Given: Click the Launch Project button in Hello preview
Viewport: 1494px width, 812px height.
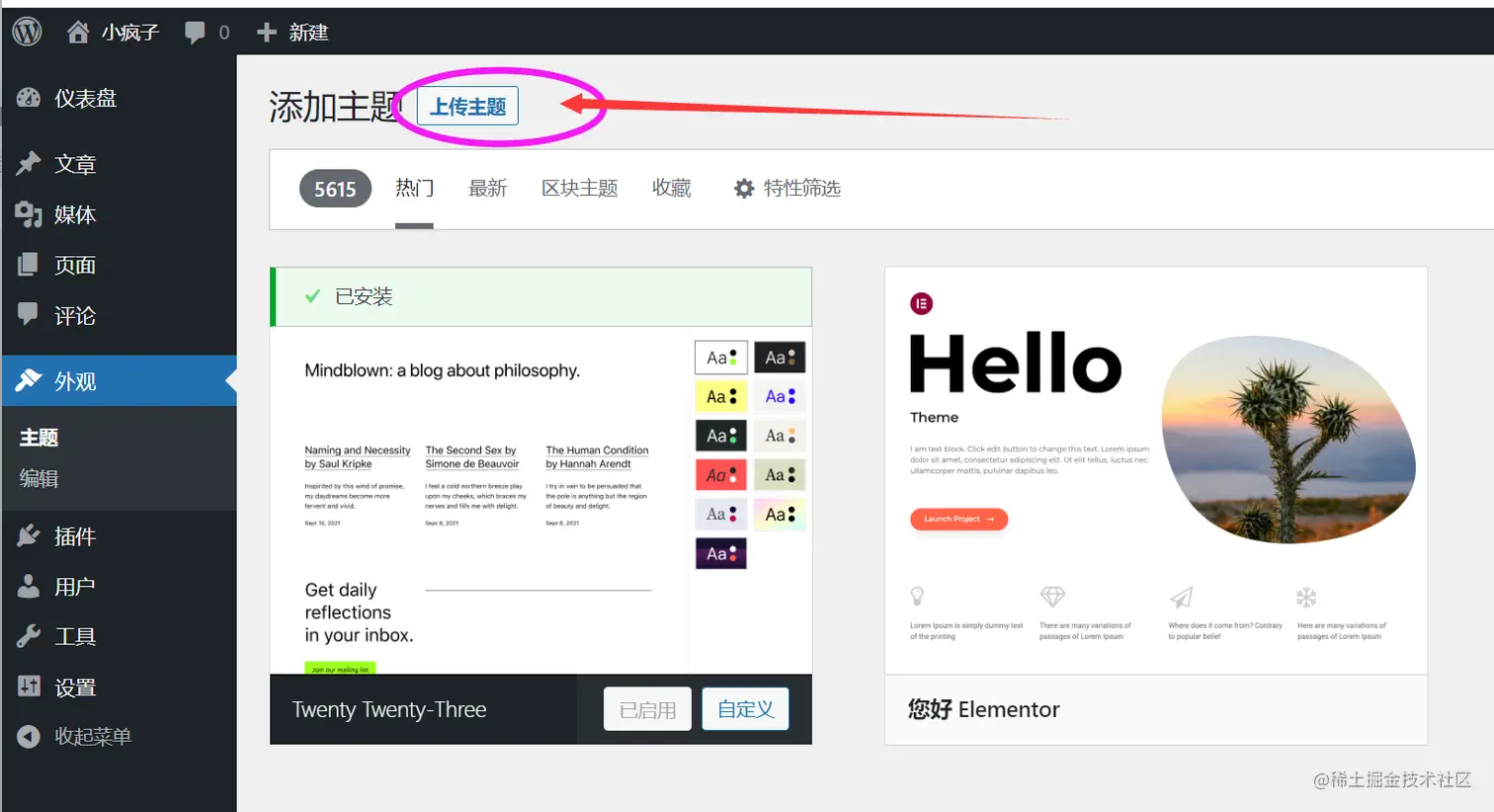Looking at the screenshot, I should pyautogui.click(x=958, y=519).
